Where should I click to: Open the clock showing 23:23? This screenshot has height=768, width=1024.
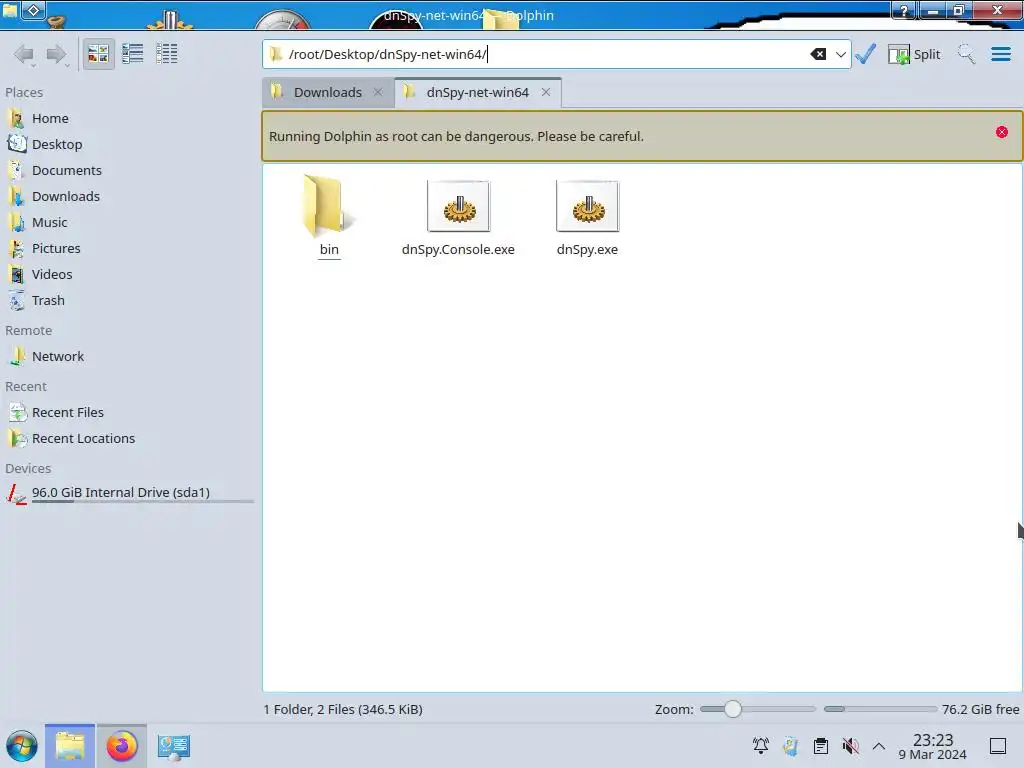click(933, 746)
